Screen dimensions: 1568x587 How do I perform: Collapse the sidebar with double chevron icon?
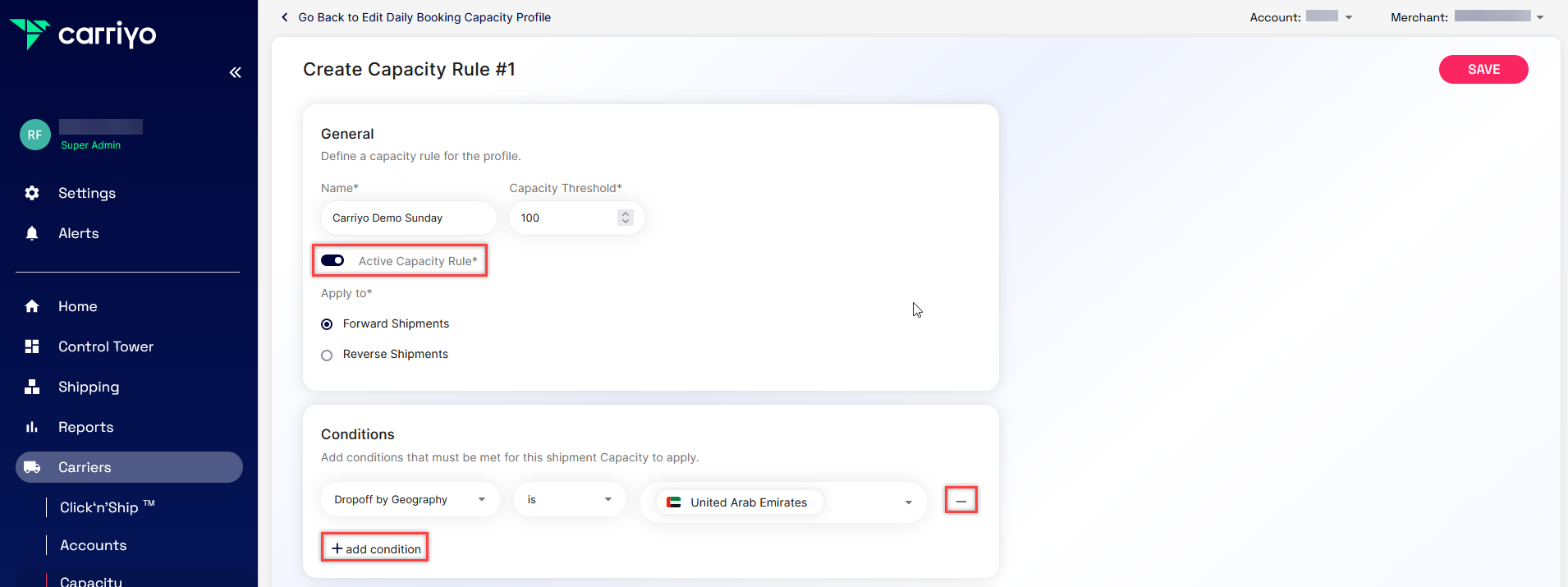tap(236, 72)
